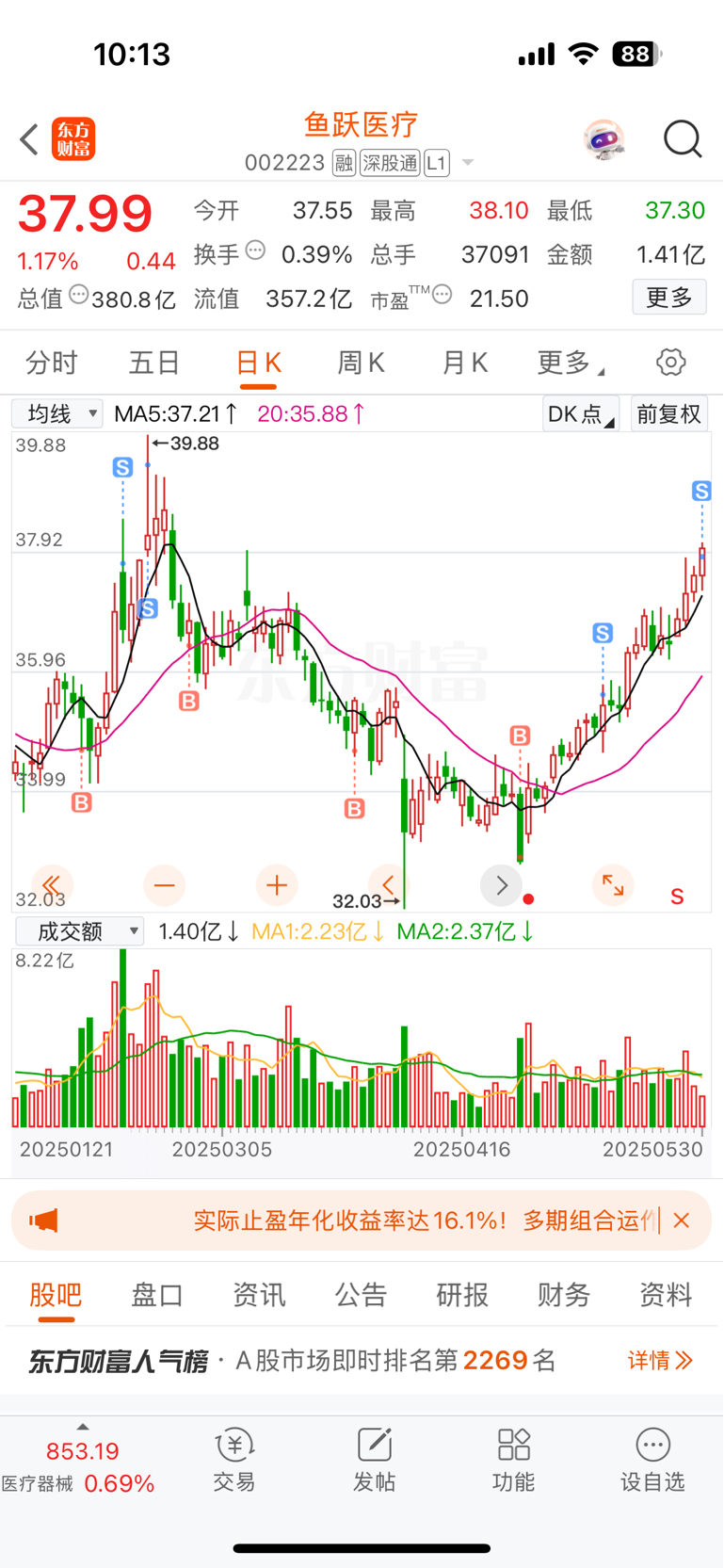This screenshot has width=724, height=1568.
Task: Switch to the 盘口 tab
Action: coord(157,1295)
